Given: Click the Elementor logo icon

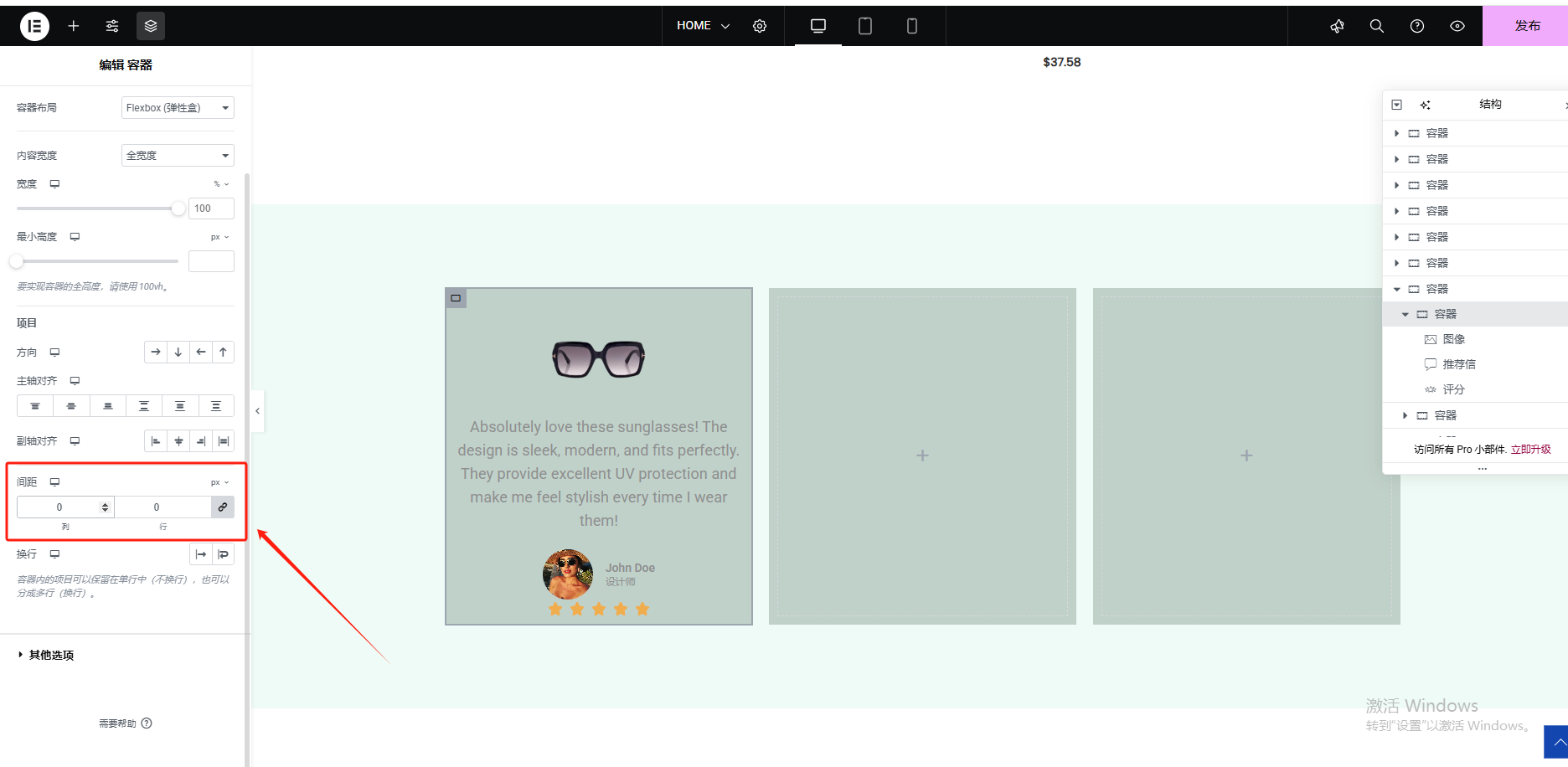Looking at the screenshot, I should click(x=34, y=26).
